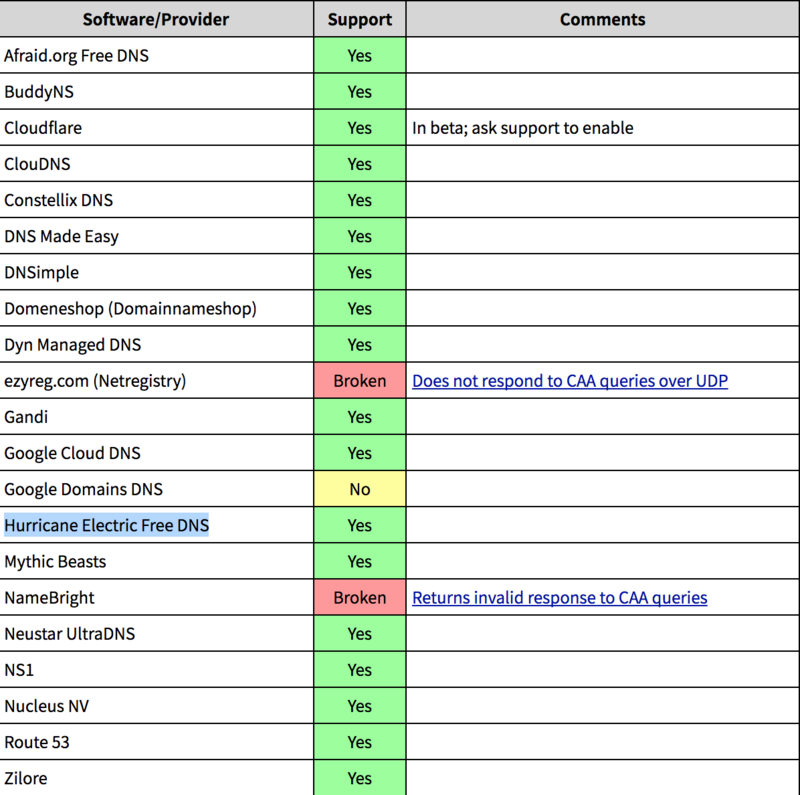Click the Google Cloud DNS provider cell

72,453
